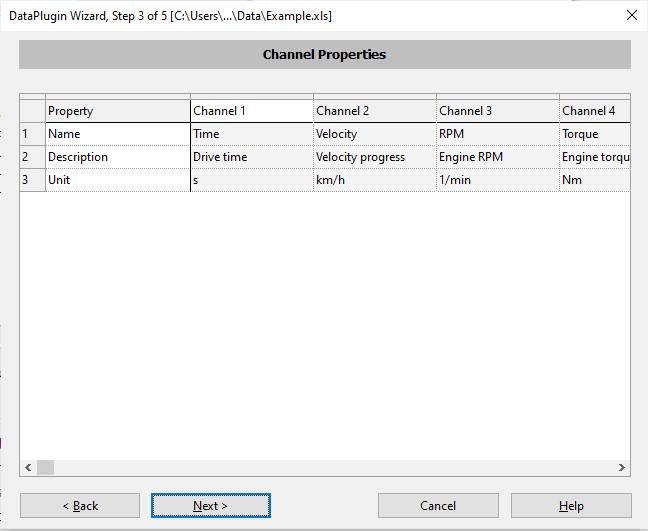The height and width of the screenshot is (531, 648).
Task: Select the Channel 4 column header
Action: click(594, 111)
